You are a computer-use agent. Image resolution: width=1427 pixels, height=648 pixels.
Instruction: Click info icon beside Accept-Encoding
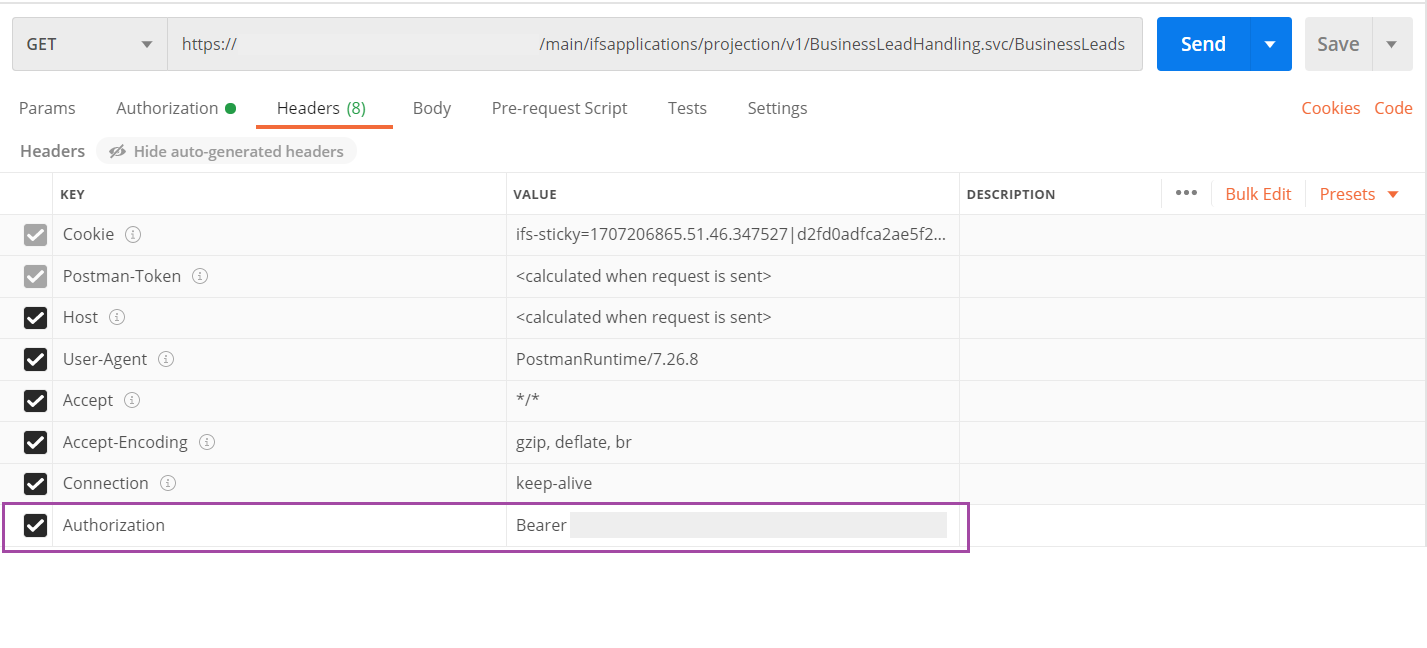[x=207, y=442]
